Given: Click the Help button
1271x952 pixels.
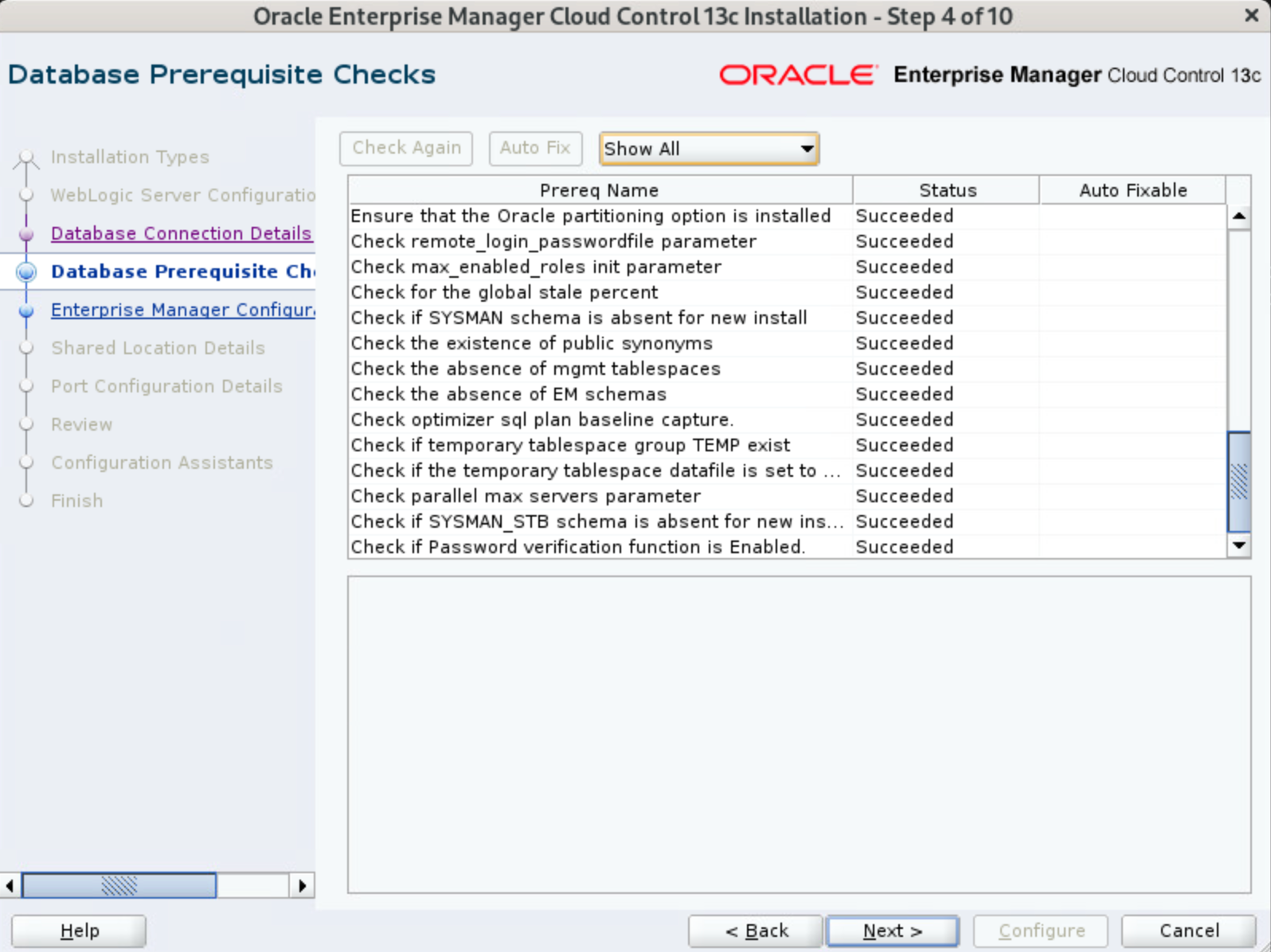Looking at the screenshot, I should click(79, 931).
